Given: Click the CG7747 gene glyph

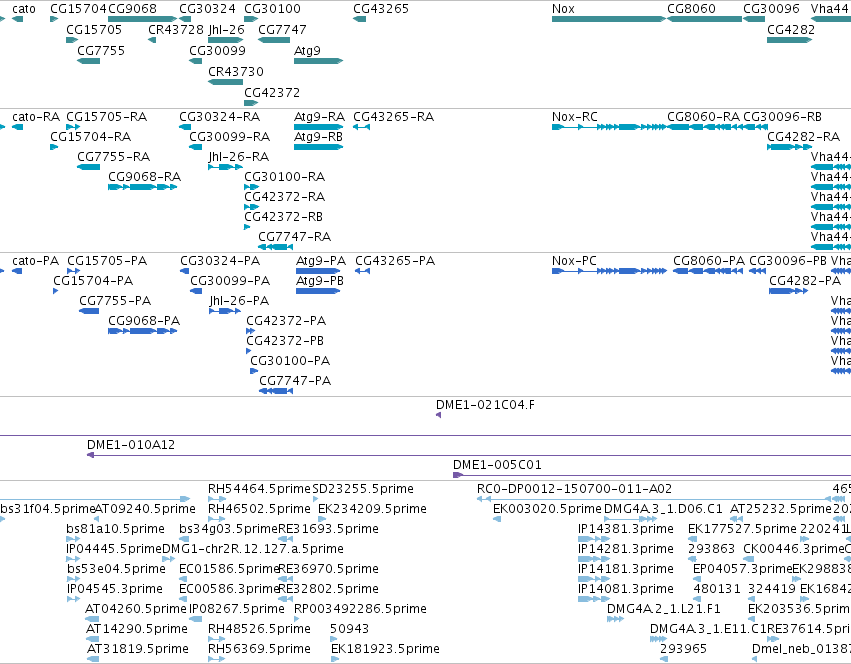Looking at the screenshot, I should [x=274, y=40].
